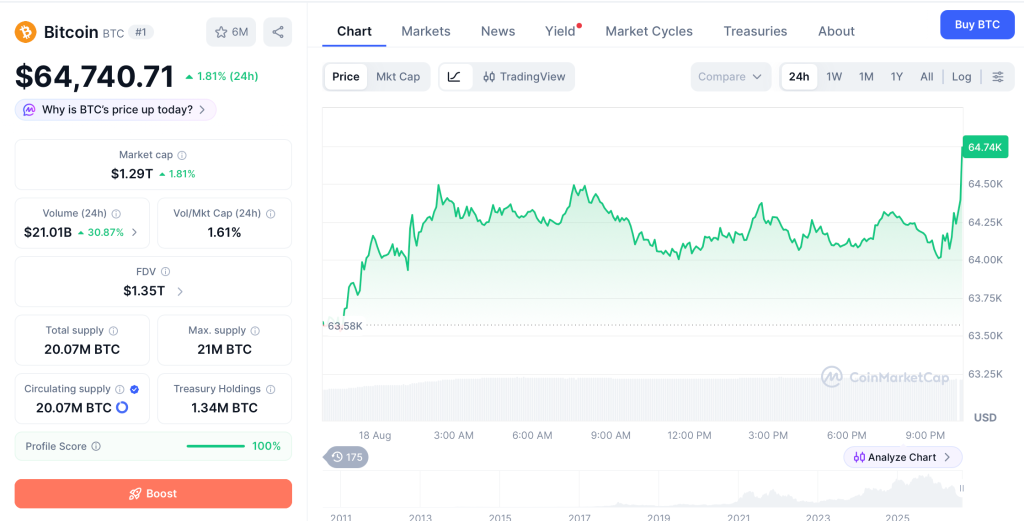Expand the FDV details chevron
This screenshot has width=1024, height=521.
(x=180, y=291)
